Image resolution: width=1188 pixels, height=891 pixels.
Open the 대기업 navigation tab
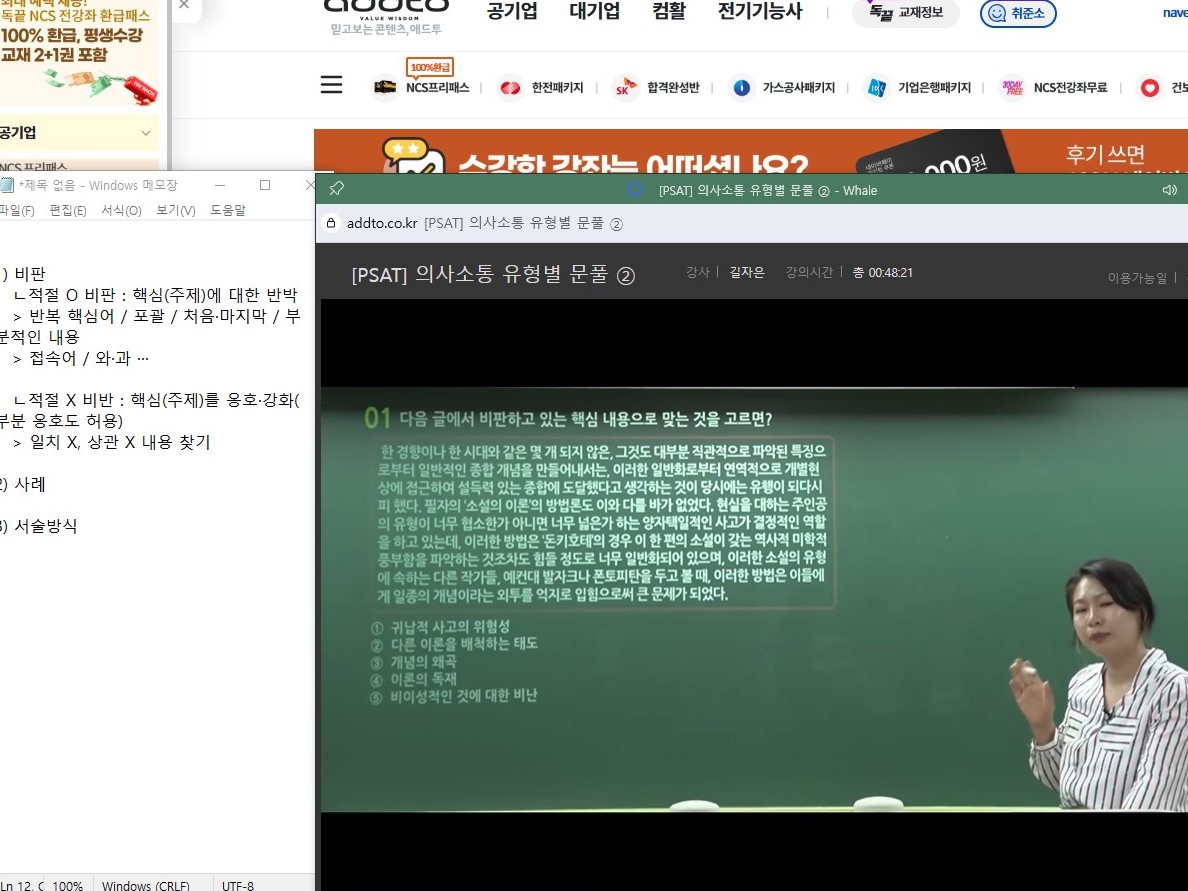pos(594,11)
